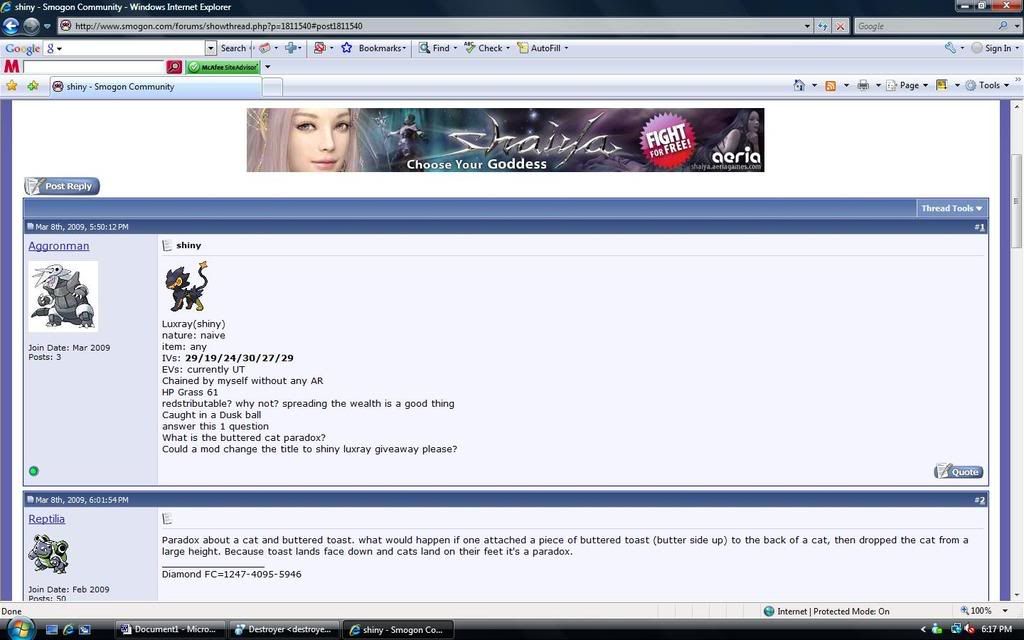Click the Google toolbar bookmark star icon

346,48
